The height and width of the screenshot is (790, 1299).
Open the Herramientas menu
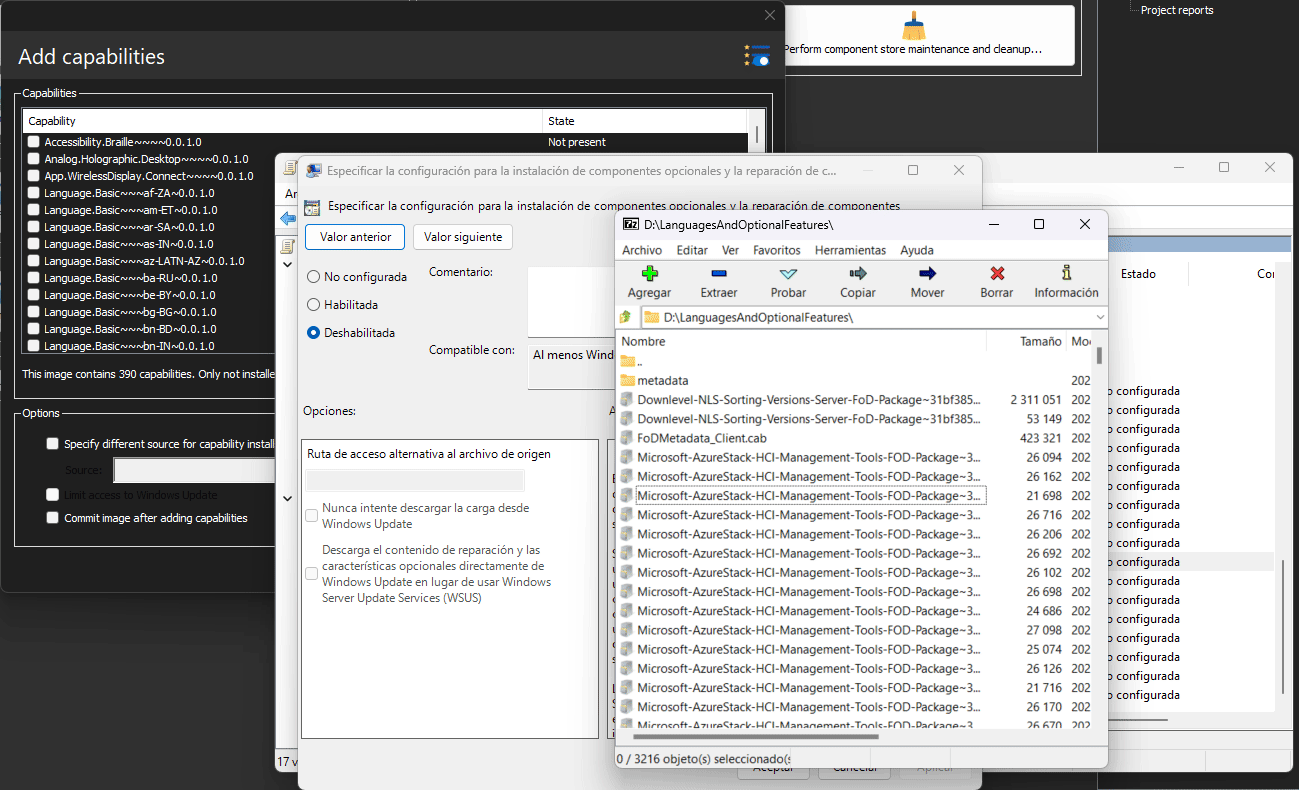(850, 250)
